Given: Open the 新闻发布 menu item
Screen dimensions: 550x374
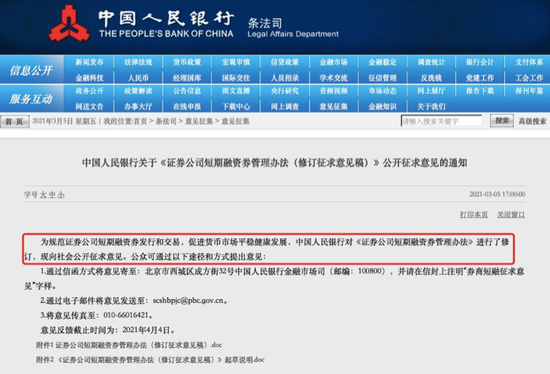Looking at the screenshot, I should pos(89,62).
